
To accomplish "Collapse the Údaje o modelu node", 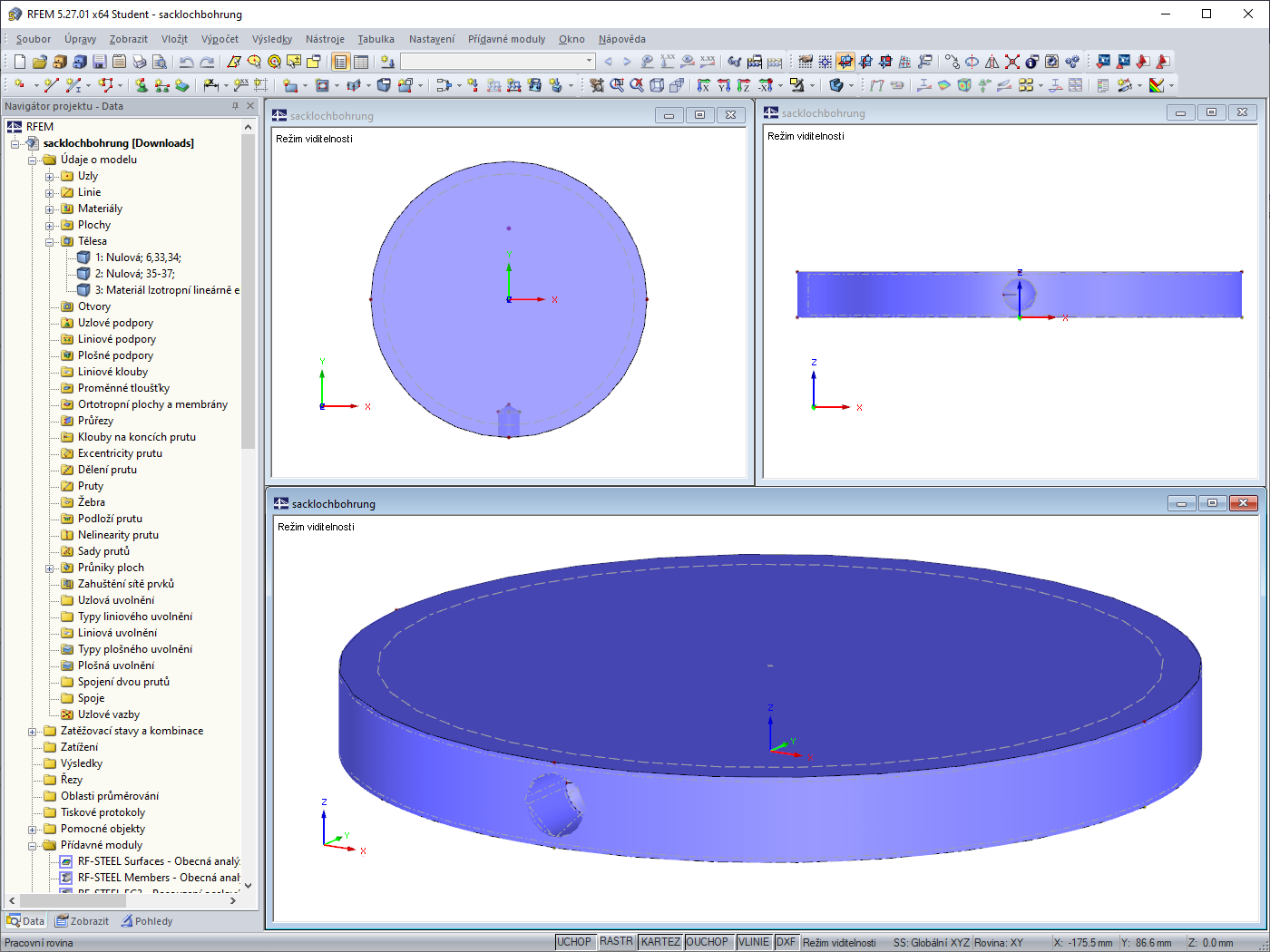I will [x=33, y=160].
